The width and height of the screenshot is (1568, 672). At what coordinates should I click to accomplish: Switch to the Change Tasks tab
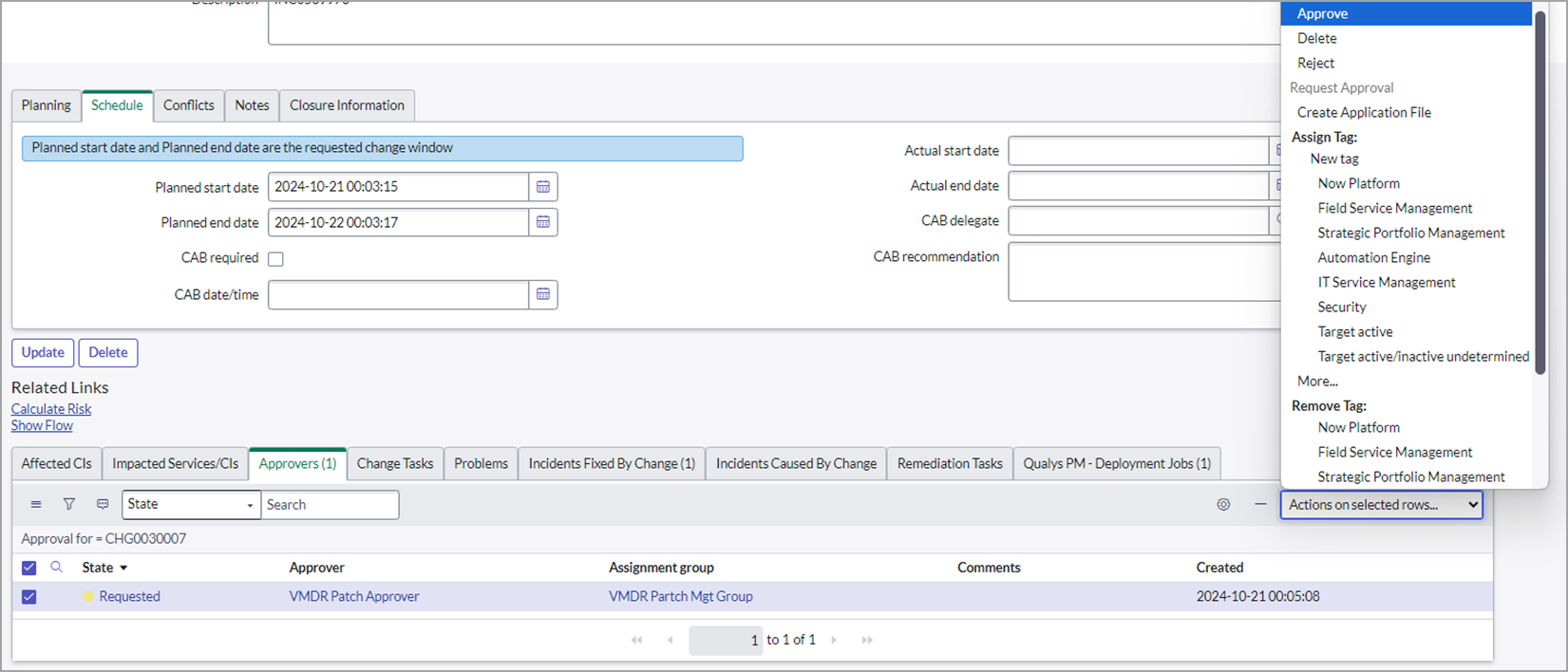click(394, 463)
